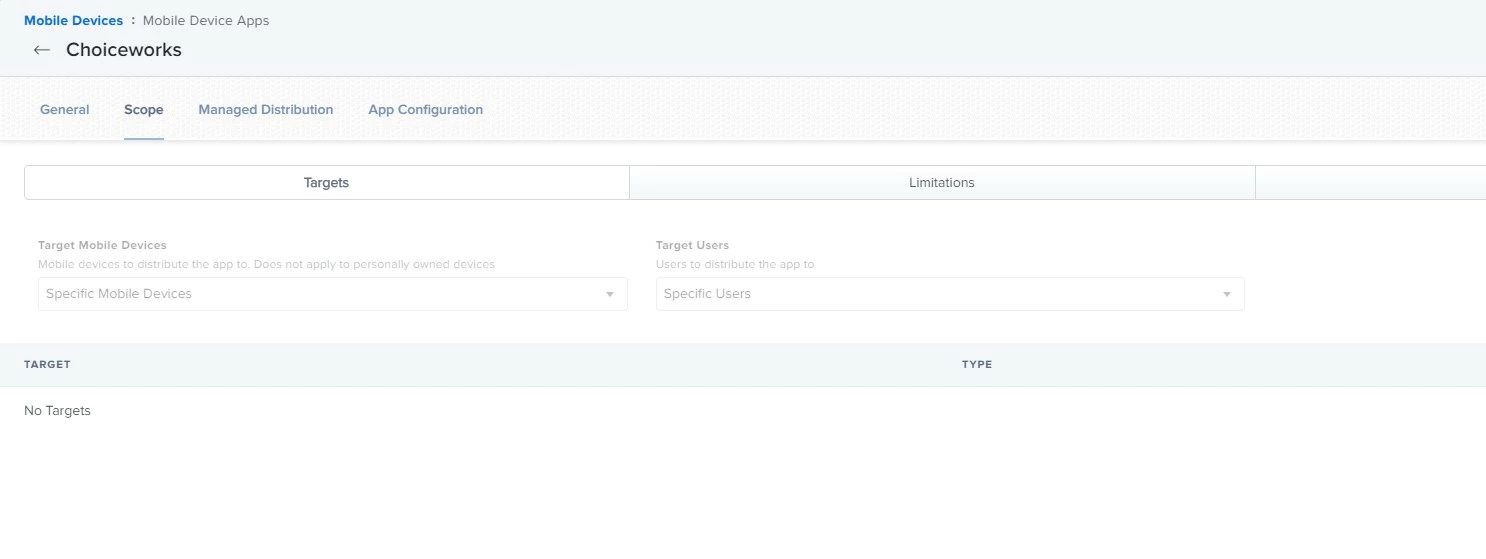Click the Target Users label
Image resolution: width=1486 pixels, height=559 pixels.
[x=692, y=245]
